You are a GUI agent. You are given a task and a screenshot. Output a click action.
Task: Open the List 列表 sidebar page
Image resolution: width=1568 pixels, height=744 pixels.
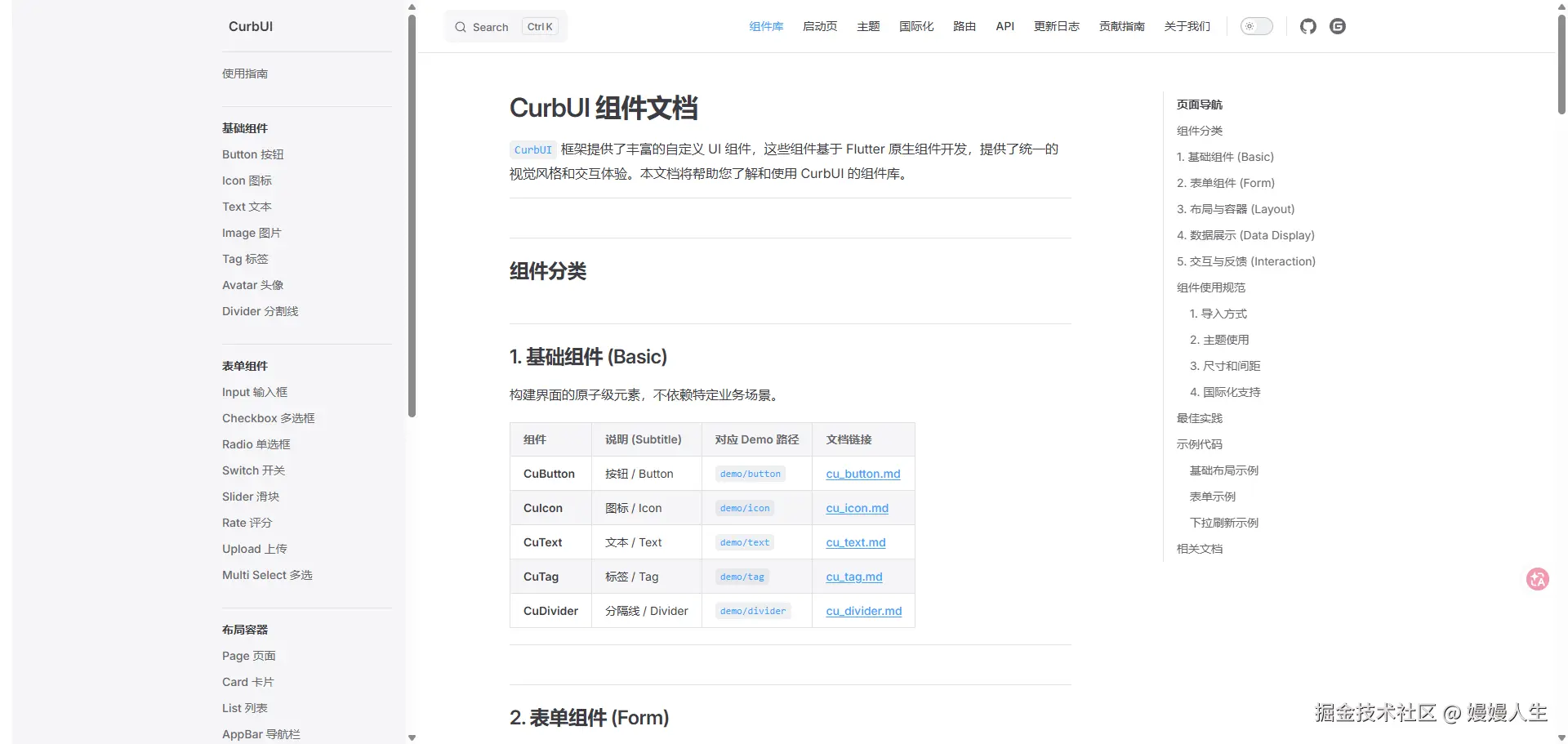[245, 708]
